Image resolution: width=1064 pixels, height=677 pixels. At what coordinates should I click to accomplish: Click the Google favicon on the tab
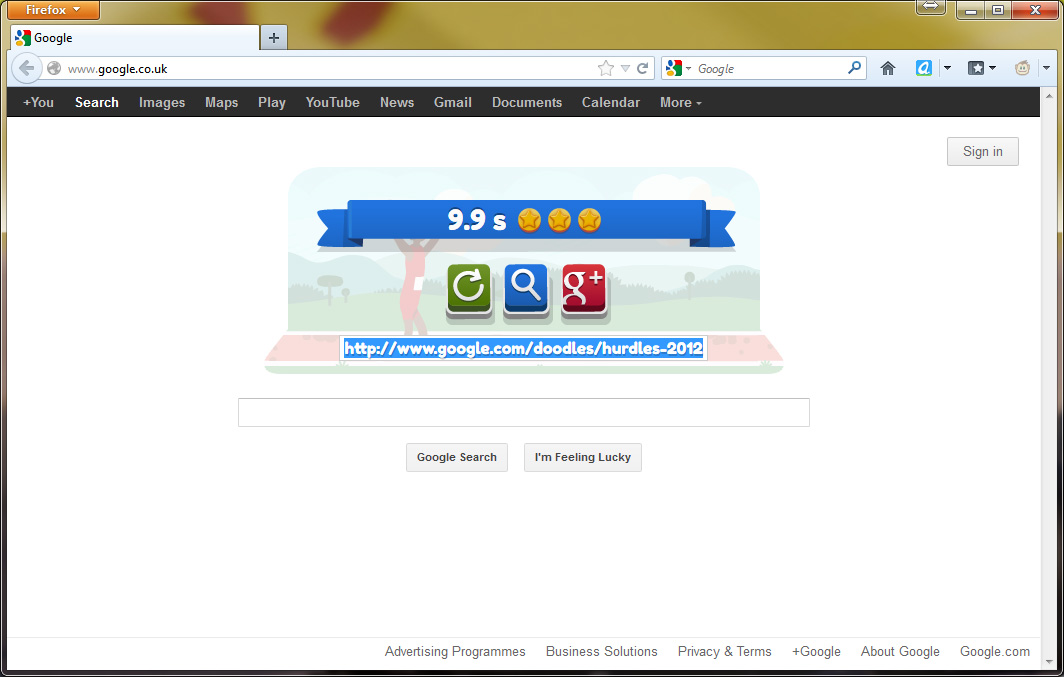coord(22,38)
